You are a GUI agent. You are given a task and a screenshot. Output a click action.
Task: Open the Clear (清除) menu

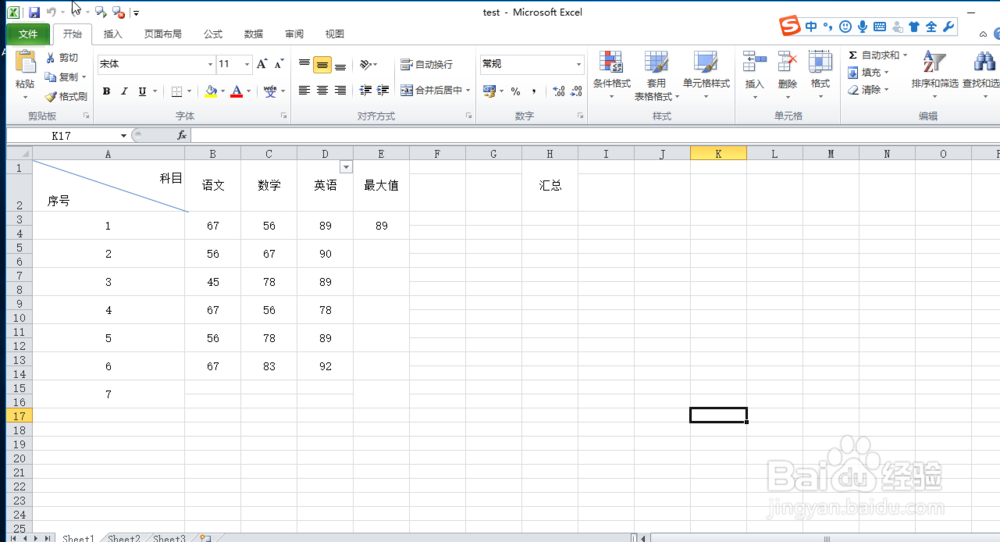pos(868,90)
